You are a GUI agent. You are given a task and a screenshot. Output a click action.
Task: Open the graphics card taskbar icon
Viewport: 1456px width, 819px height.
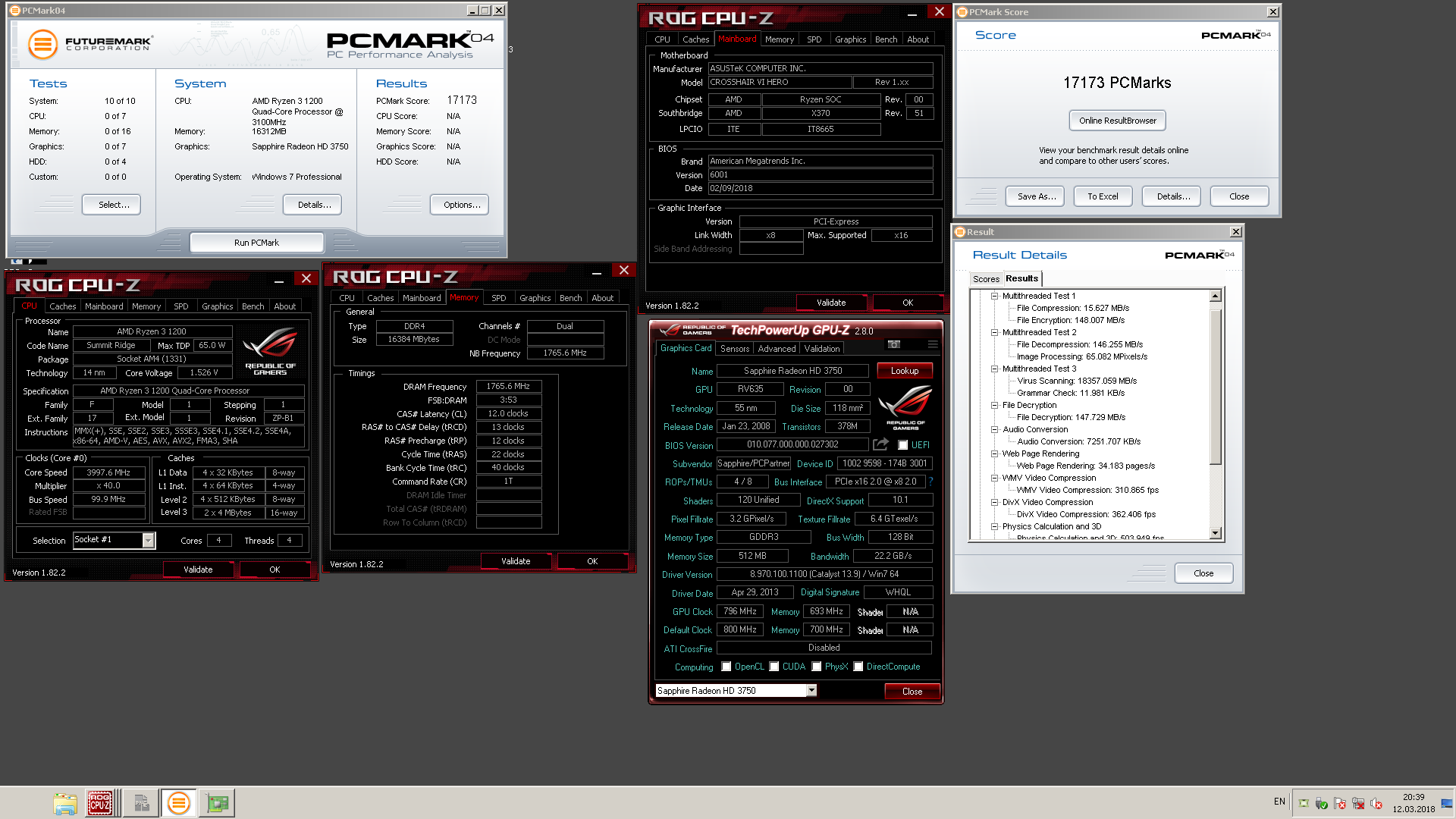(217, 803)
